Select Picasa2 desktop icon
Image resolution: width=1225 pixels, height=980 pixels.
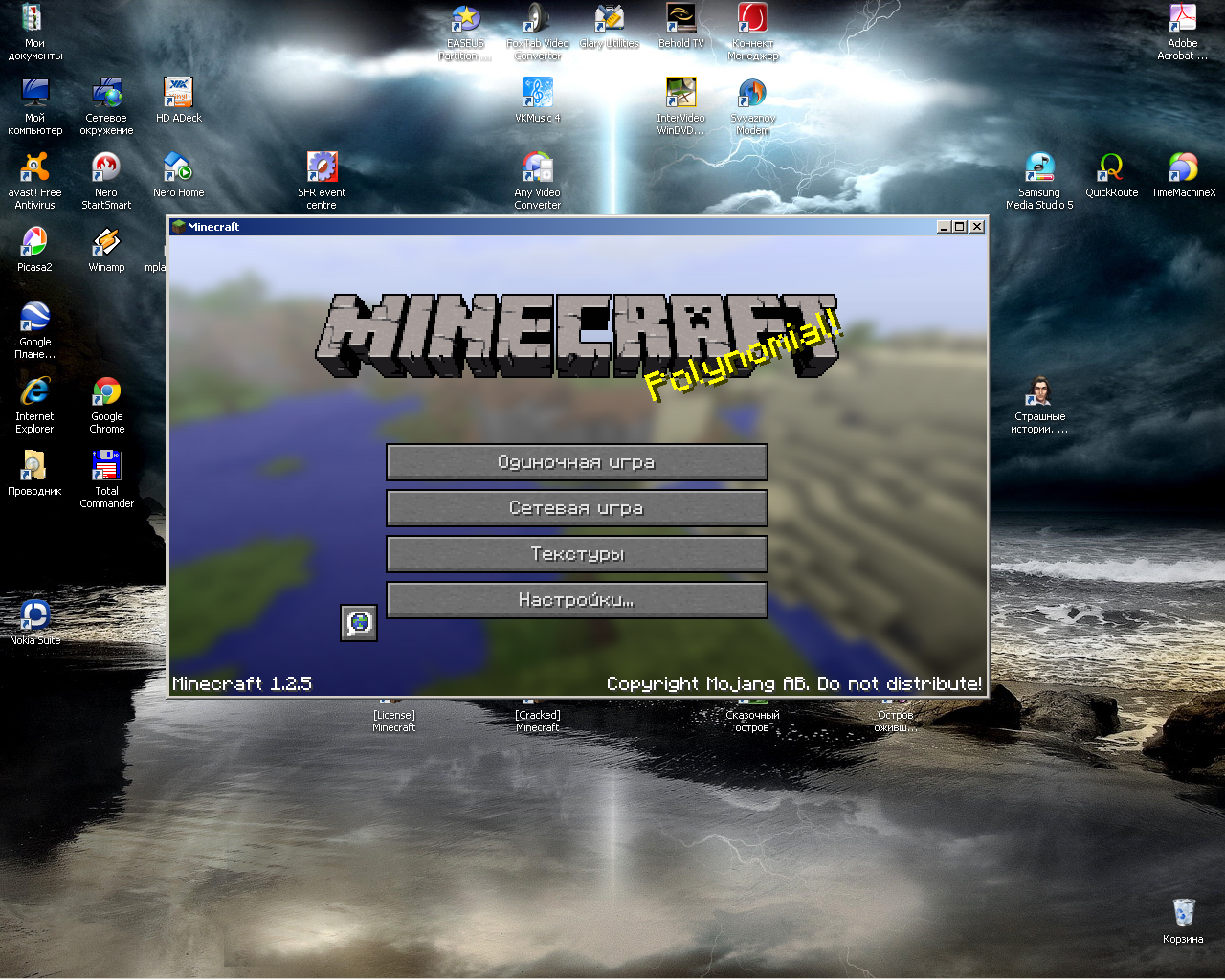pos(34,250)
